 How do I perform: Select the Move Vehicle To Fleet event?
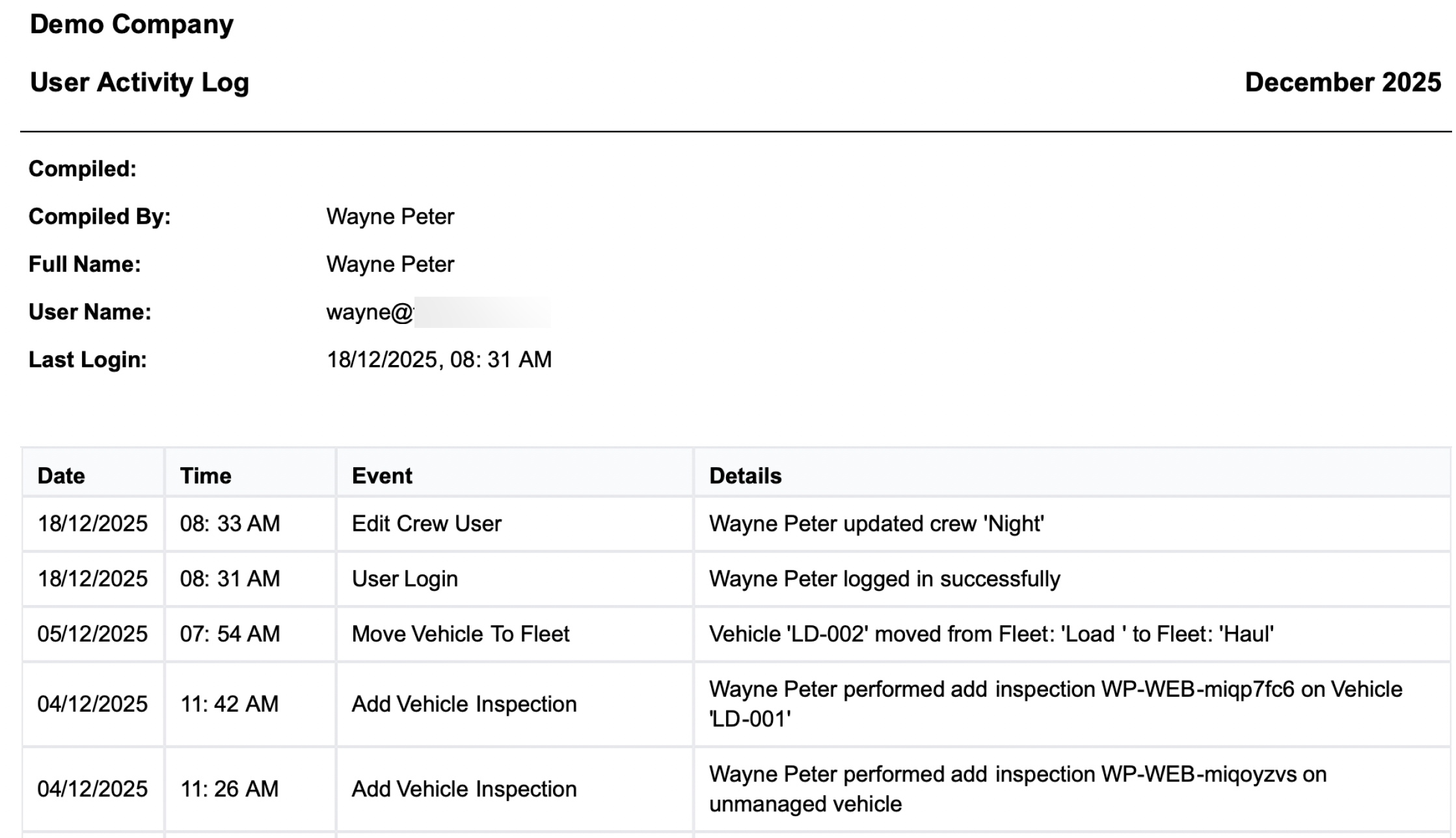[x=460, y=634]
